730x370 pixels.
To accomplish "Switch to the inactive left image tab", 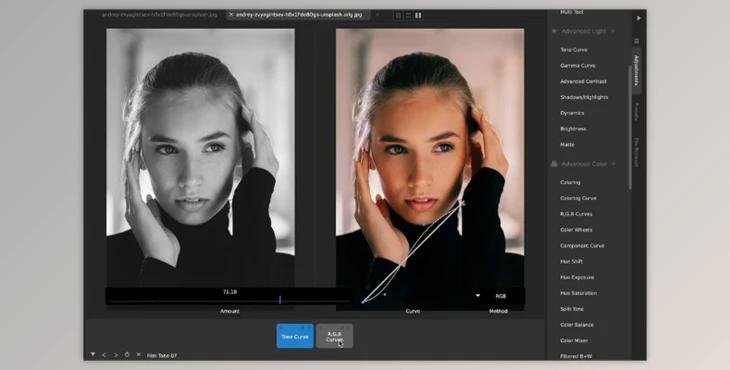I will [159, 15].
